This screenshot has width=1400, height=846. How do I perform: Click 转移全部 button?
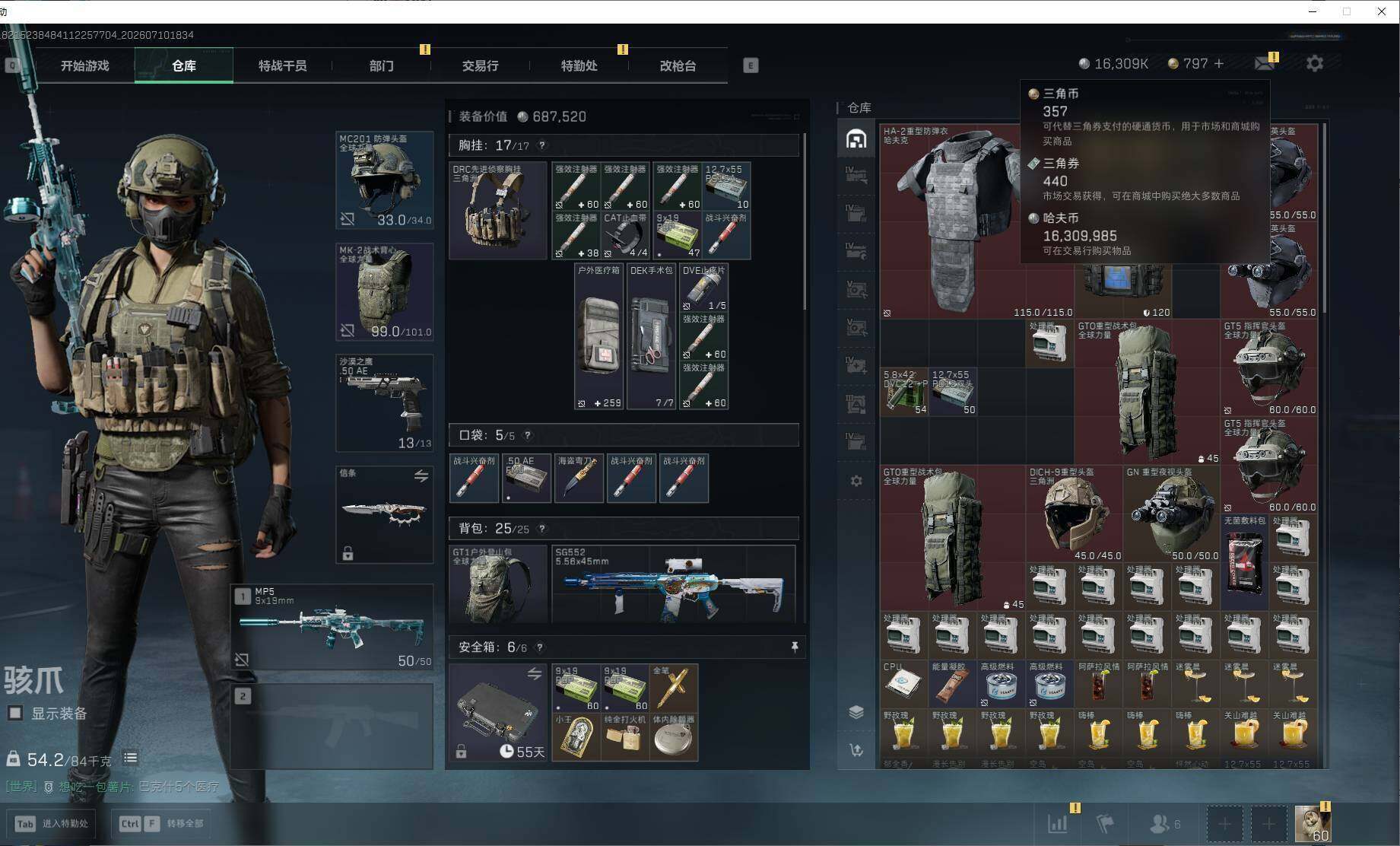[x=161, y=823]
